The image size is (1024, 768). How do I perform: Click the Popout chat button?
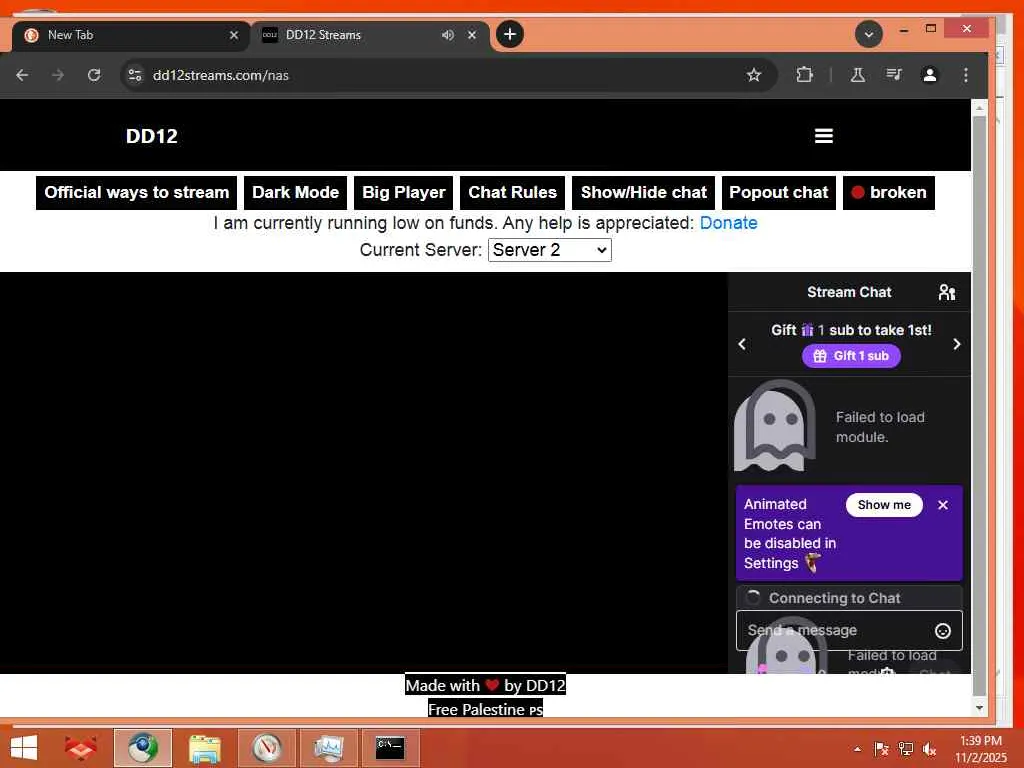click(x=778, y=193)
